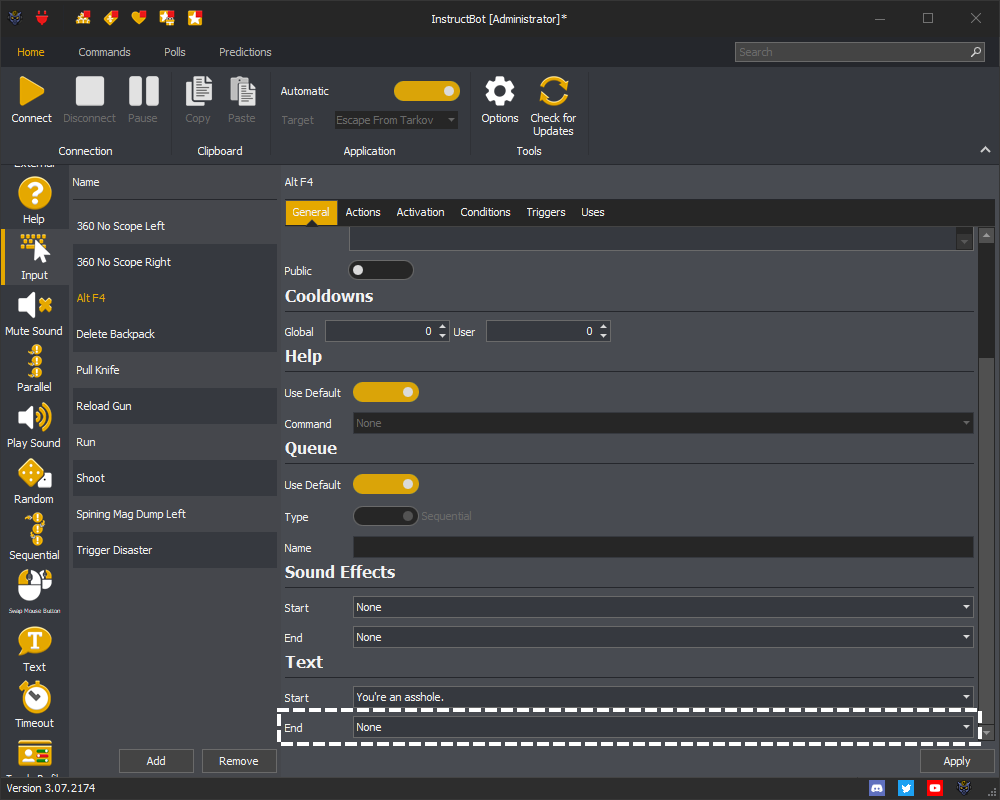Image resolution: width=1000 pixels, height=800 pixels.
Task: Click the search magnifier icon
Action: click(x=976, y=52)
